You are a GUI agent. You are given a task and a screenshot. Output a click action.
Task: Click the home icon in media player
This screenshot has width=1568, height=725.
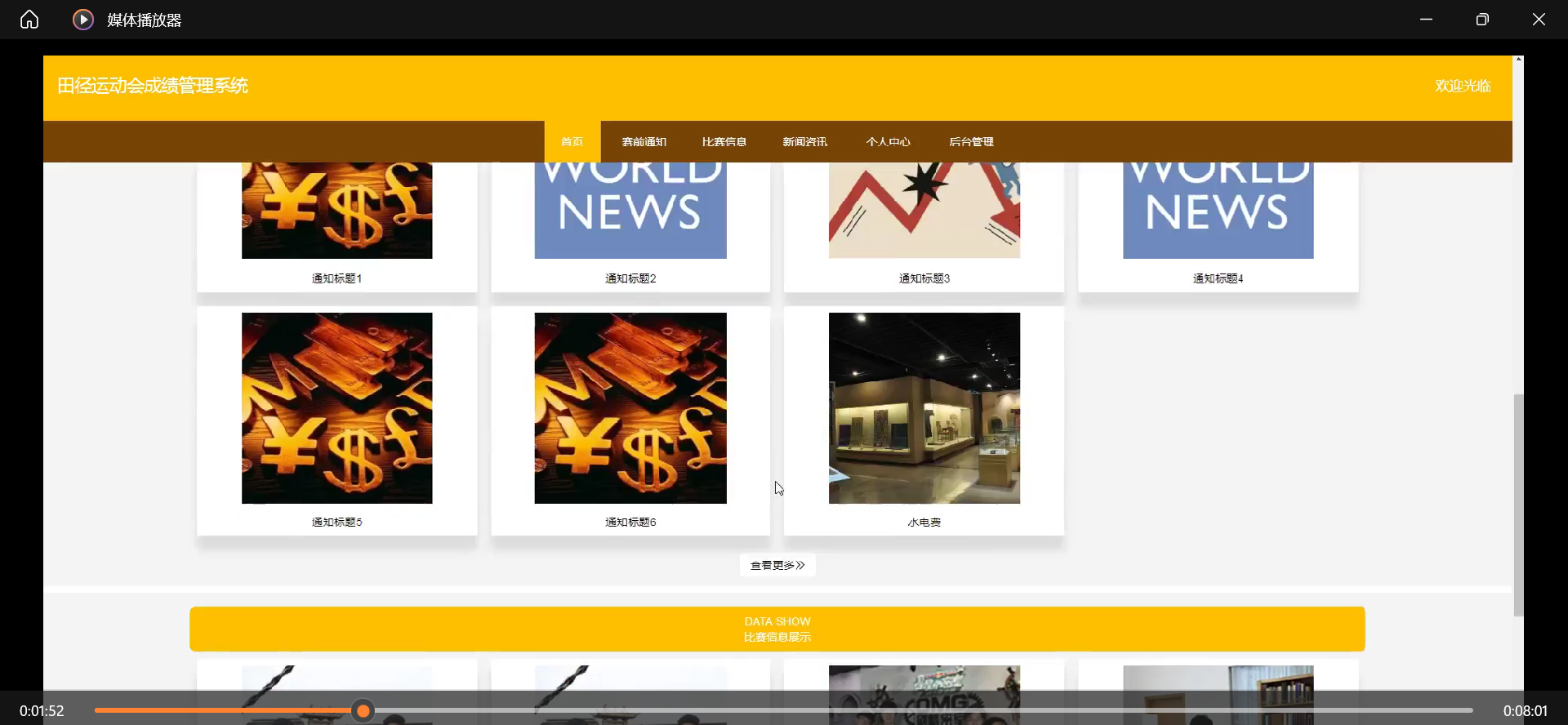(x=29, y=20)
